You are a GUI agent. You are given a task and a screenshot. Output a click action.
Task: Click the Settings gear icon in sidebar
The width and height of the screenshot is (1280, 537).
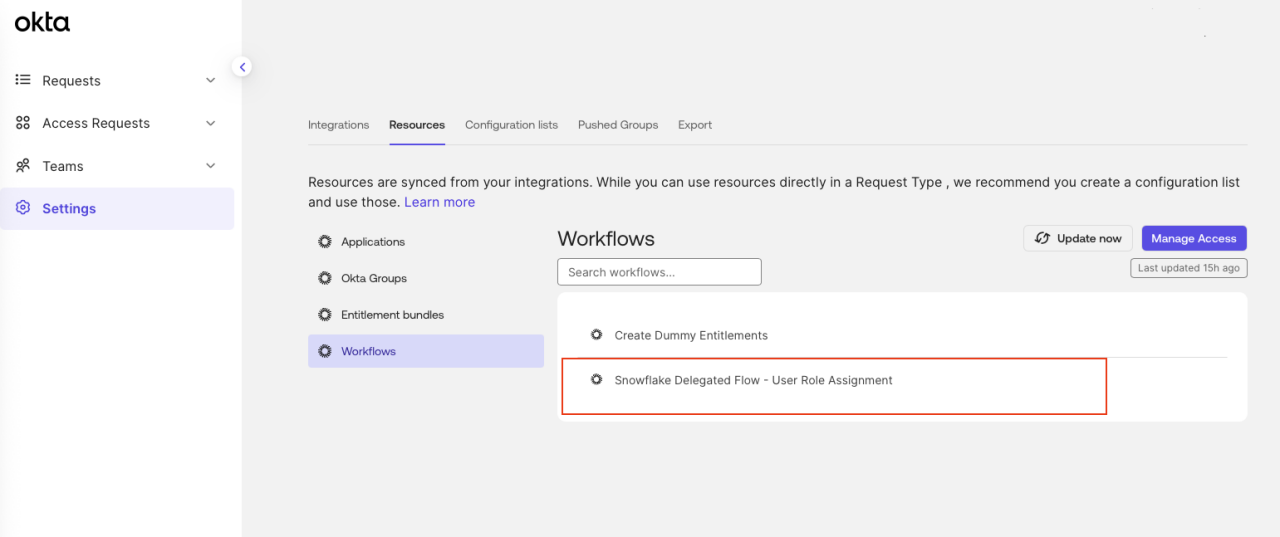(23, 208)
